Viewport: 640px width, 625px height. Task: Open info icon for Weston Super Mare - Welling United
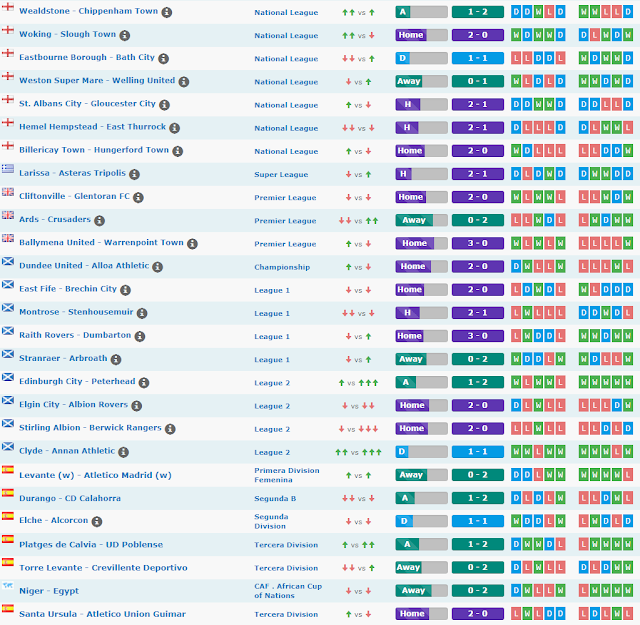(184, 82)
